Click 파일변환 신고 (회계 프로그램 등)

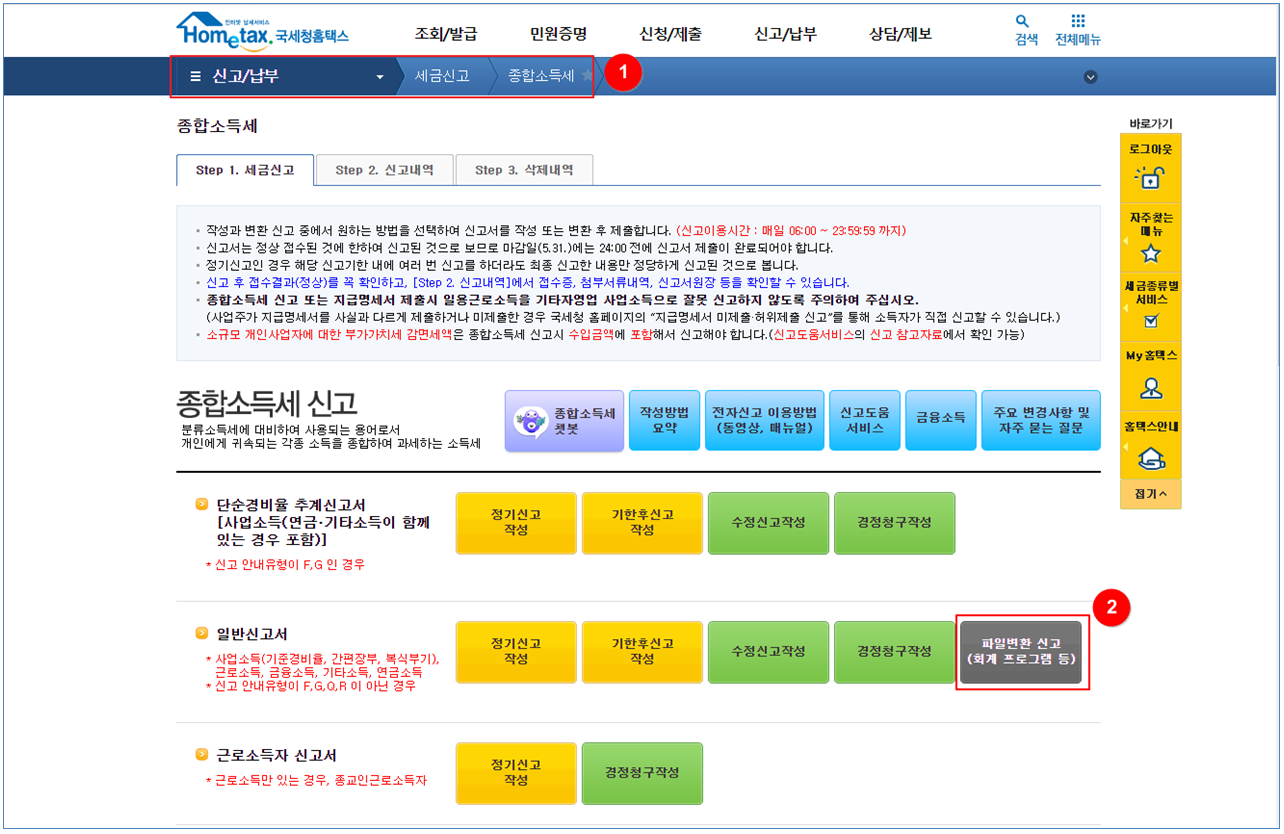pyautogui.click(x=1021, y=652)
